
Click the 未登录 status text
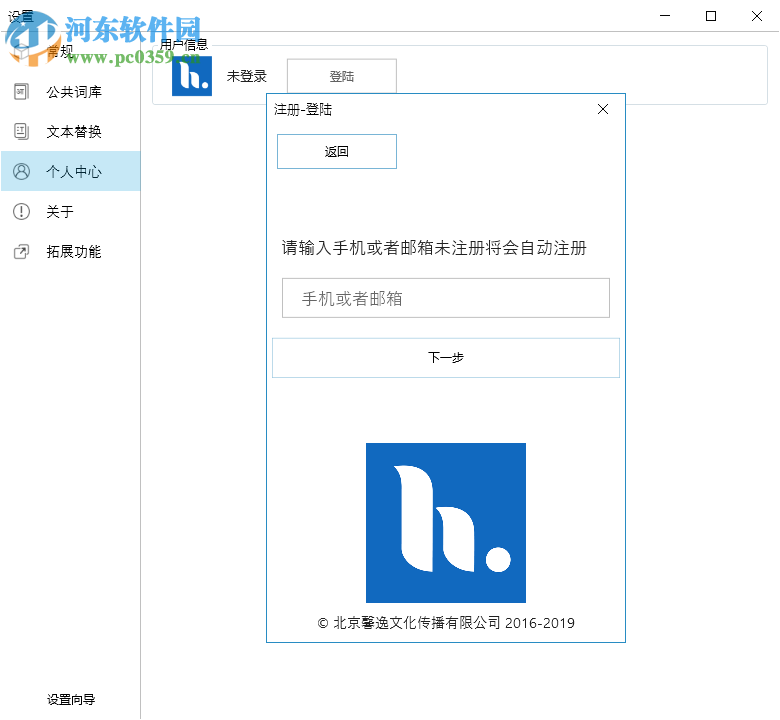click(x=247, y=76)
